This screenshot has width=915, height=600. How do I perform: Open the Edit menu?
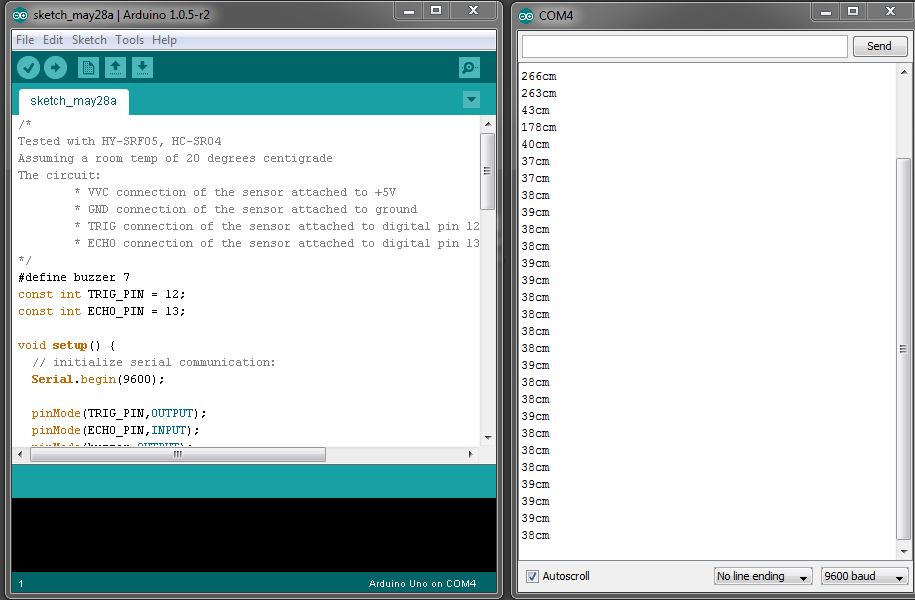[x=53, y=40]
